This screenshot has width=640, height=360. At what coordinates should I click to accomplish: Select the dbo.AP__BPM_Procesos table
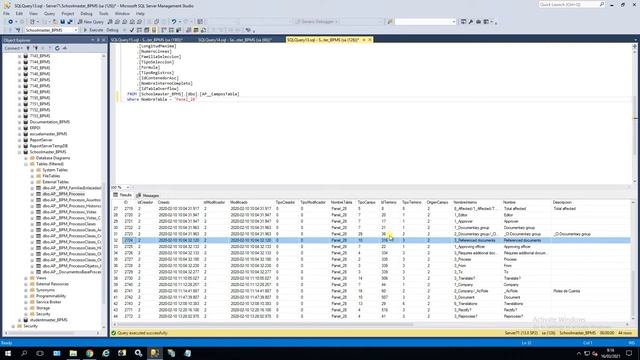click(64, 194)
